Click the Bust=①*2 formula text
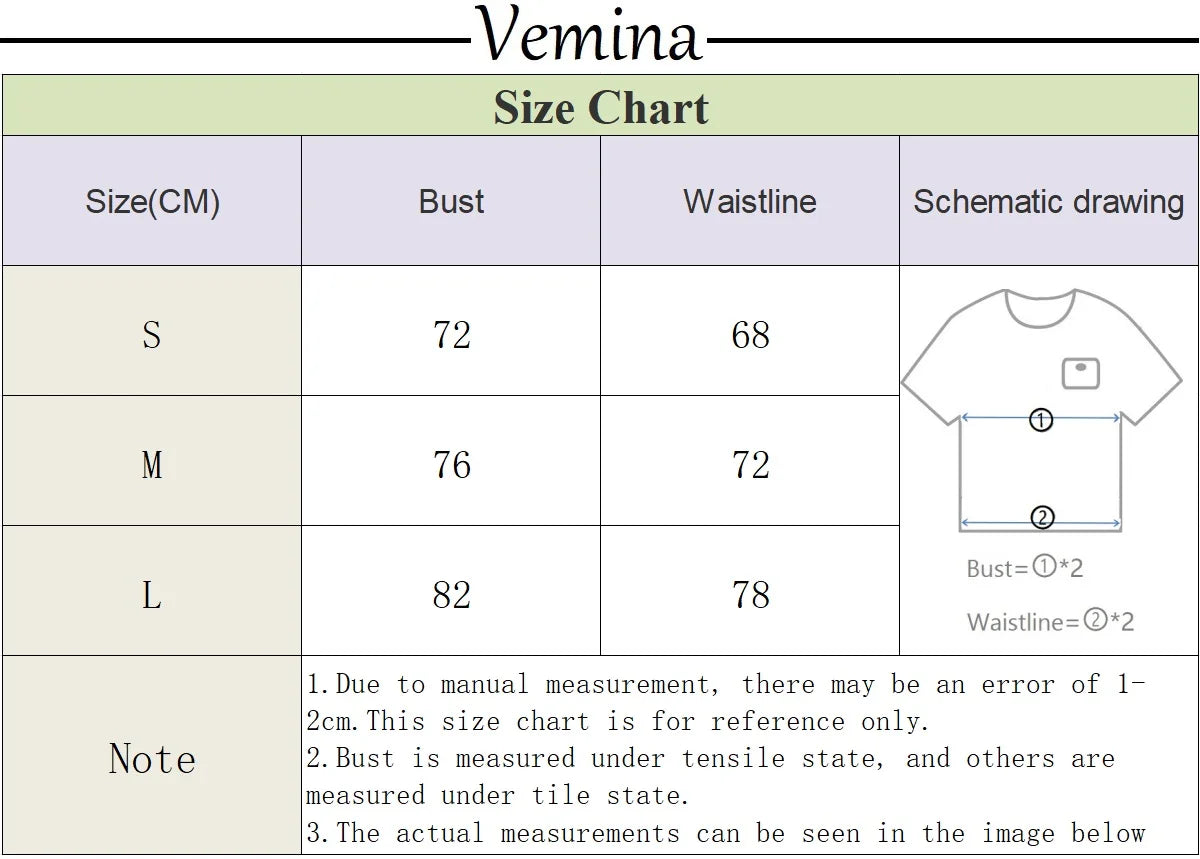Viewport: 1200px width, 859px height. click(1025, 568)
